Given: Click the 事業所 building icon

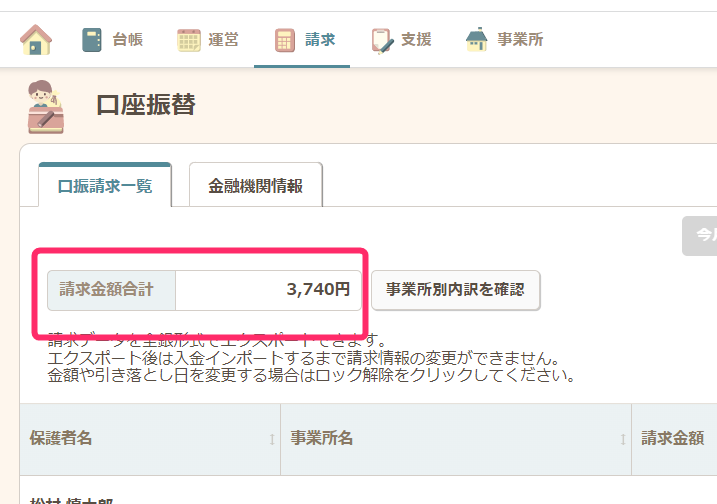Looking at the screenshot, I should click(477, 40).
